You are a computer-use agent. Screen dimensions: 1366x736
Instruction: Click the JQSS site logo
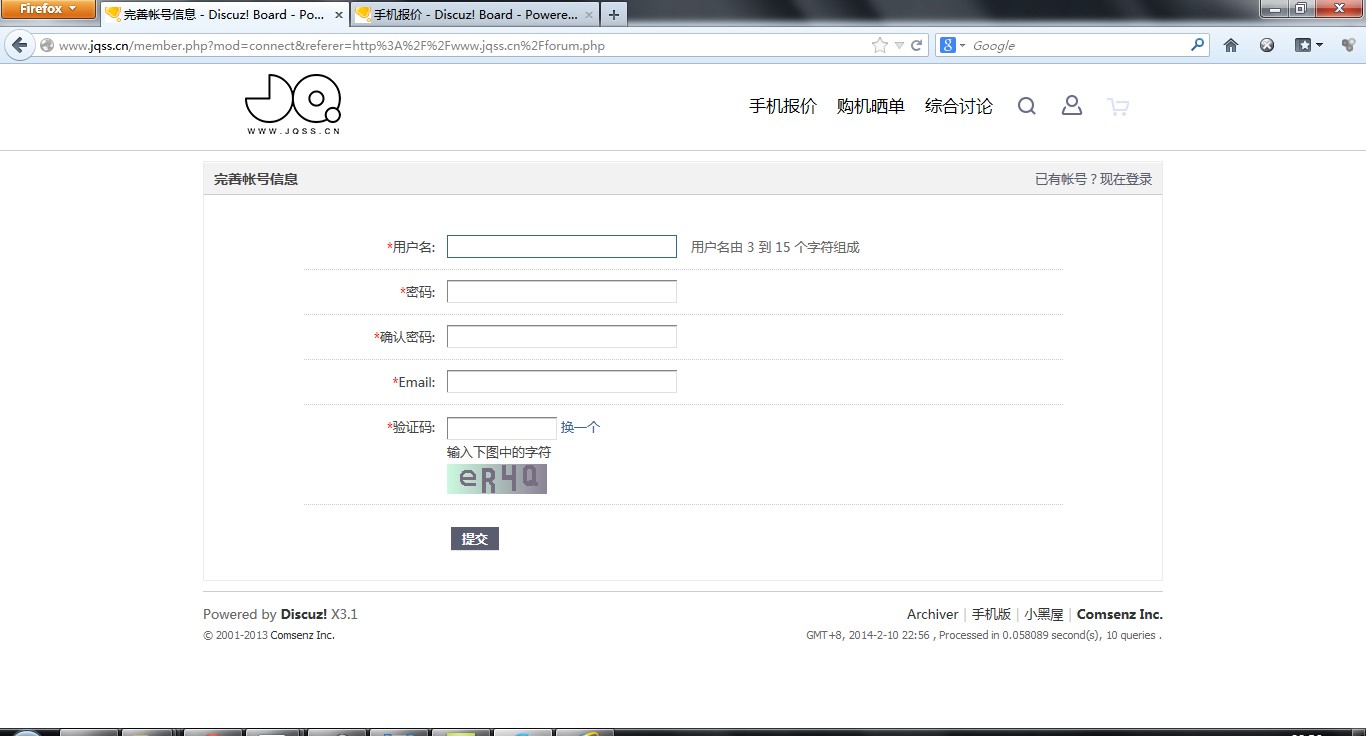point(293,104)
